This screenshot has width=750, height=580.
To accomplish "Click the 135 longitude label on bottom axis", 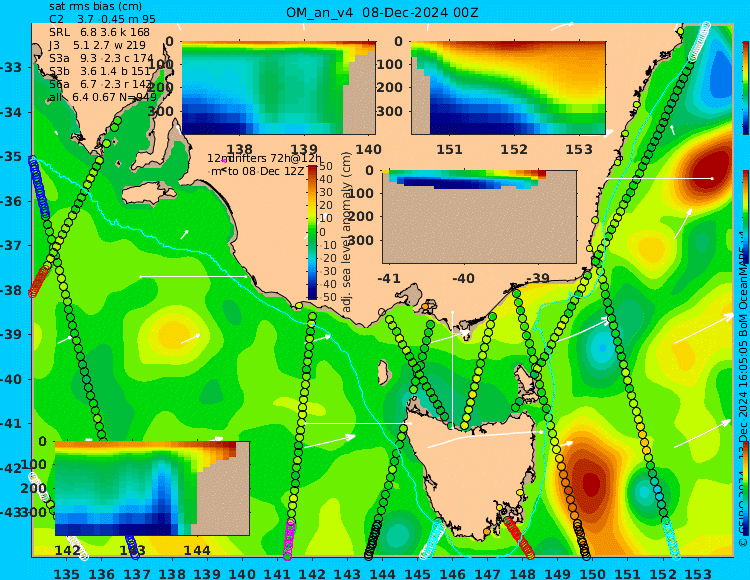I will tap(66, 573).
